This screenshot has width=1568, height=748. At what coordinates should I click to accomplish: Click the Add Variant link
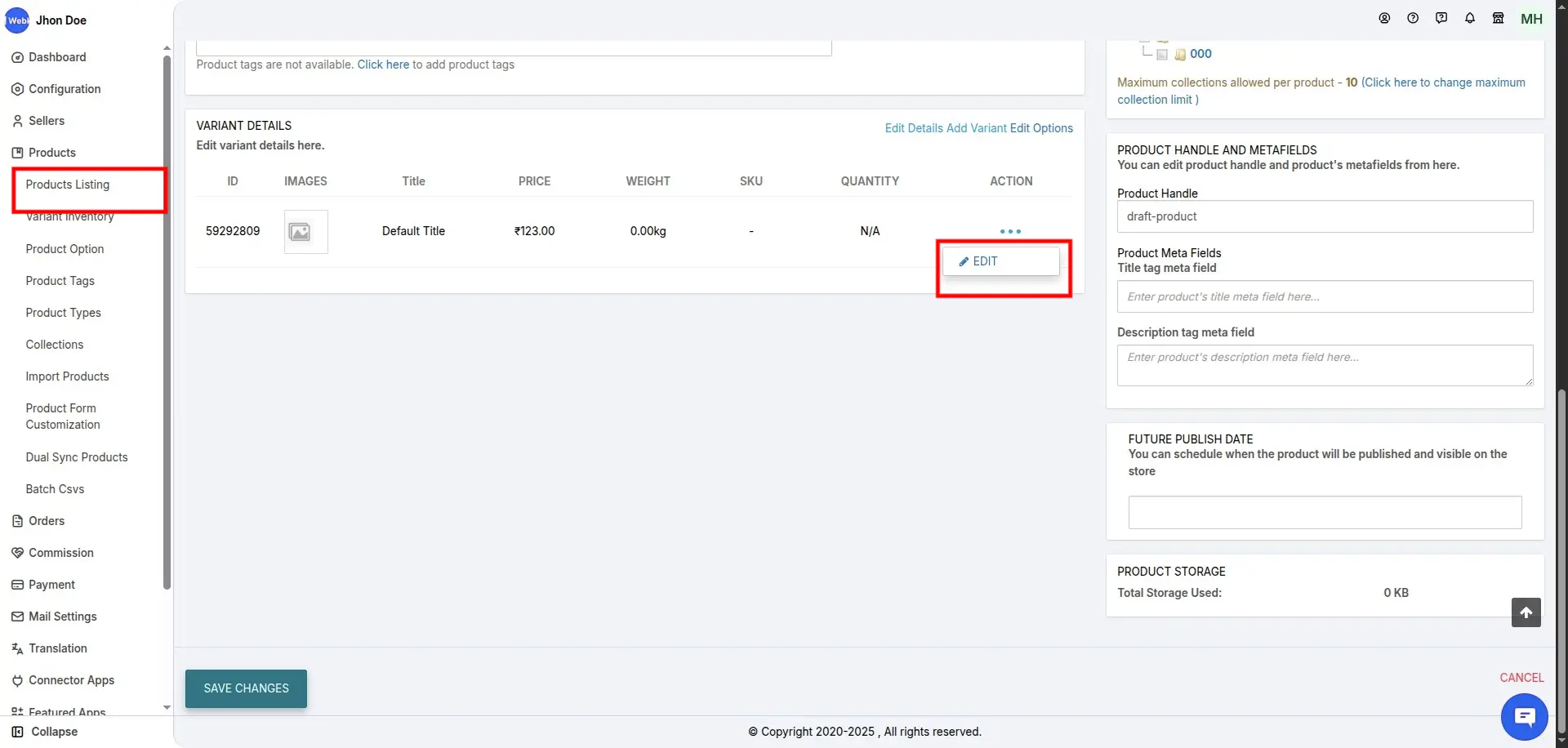click(976, 128)
